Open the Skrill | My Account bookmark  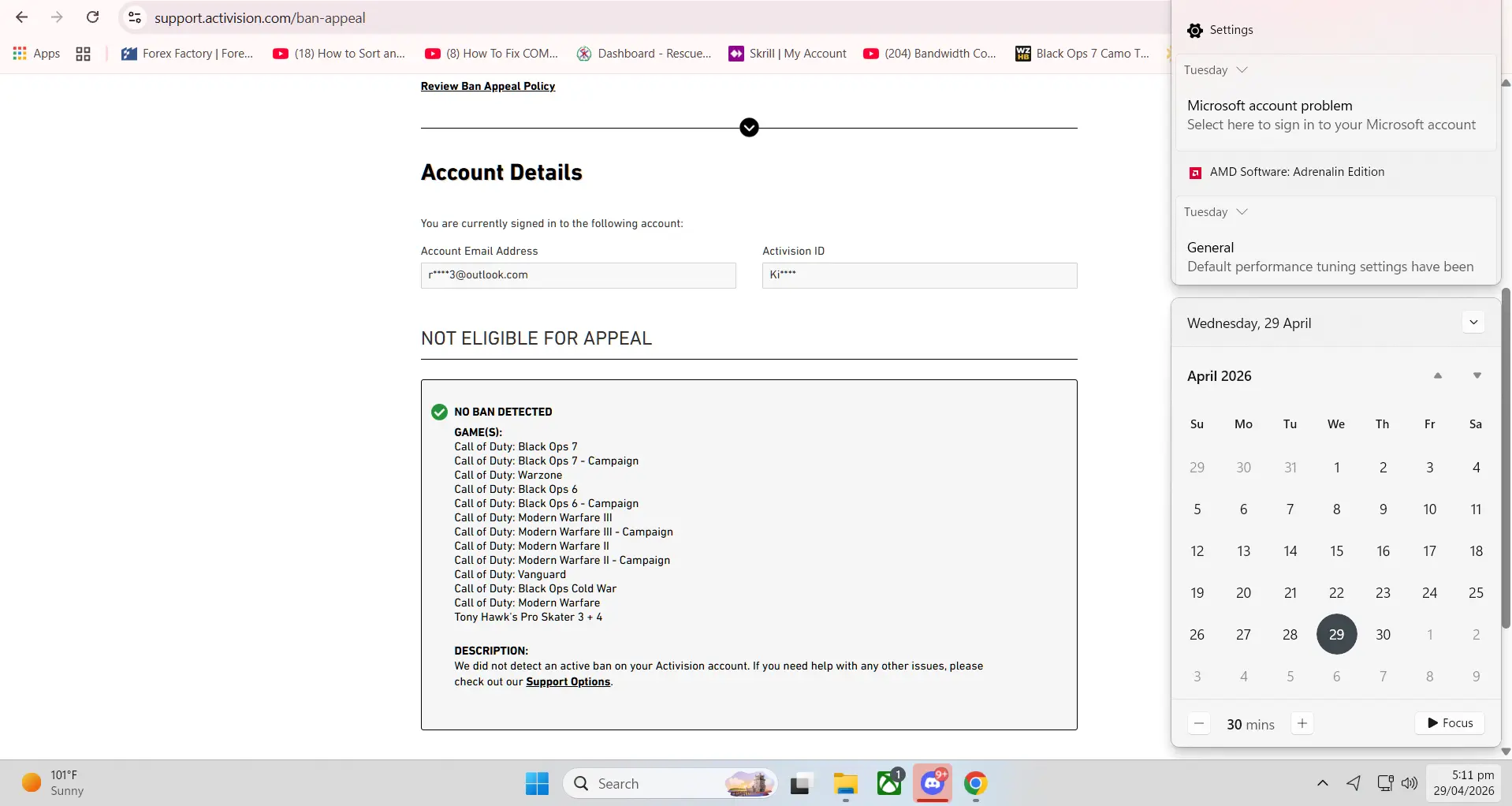pyautogui.click(x=788, y=54)
